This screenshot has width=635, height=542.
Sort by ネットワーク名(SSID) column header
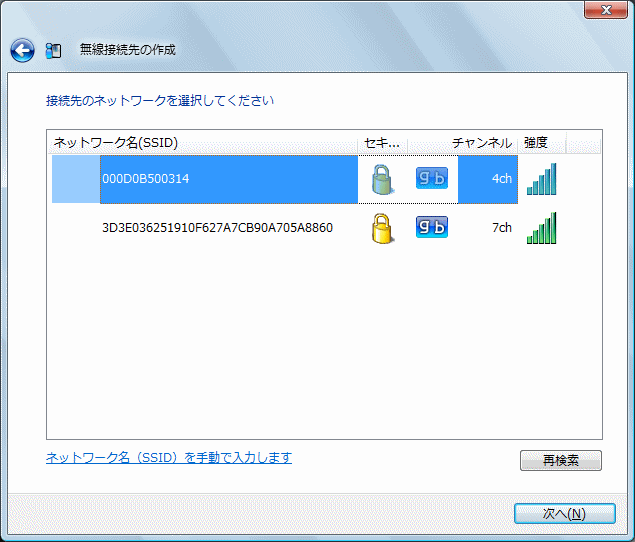[202, 142]
